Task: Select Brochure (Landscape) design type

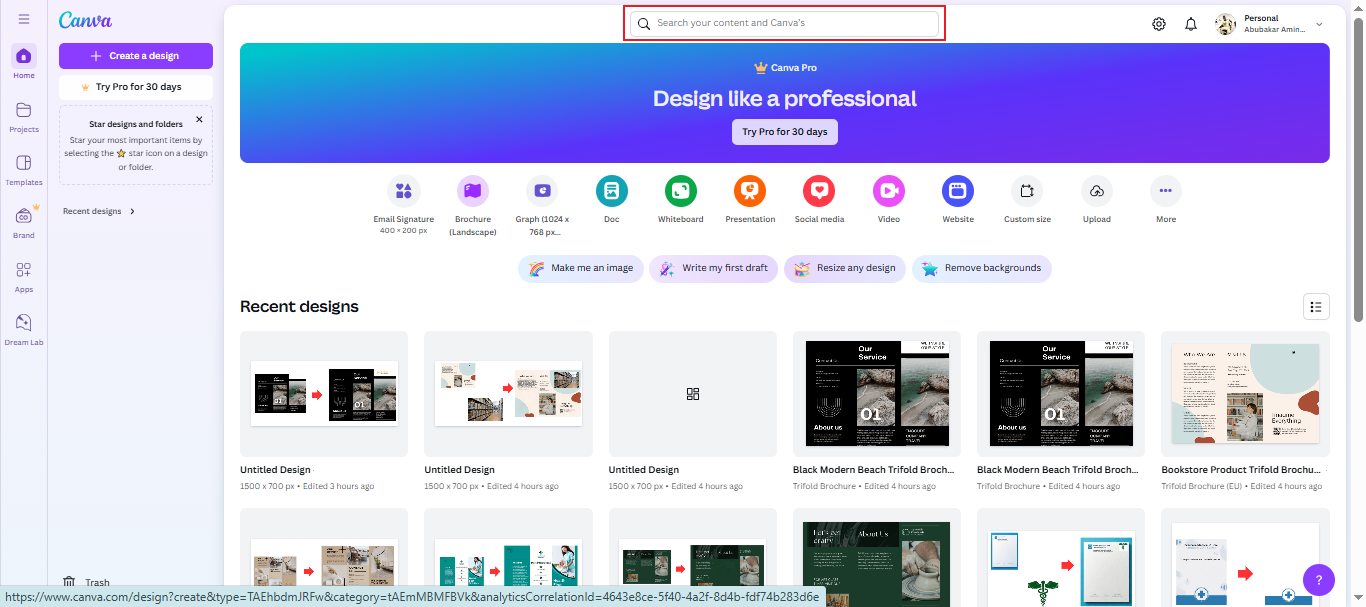Action: [x=473, y=204]
